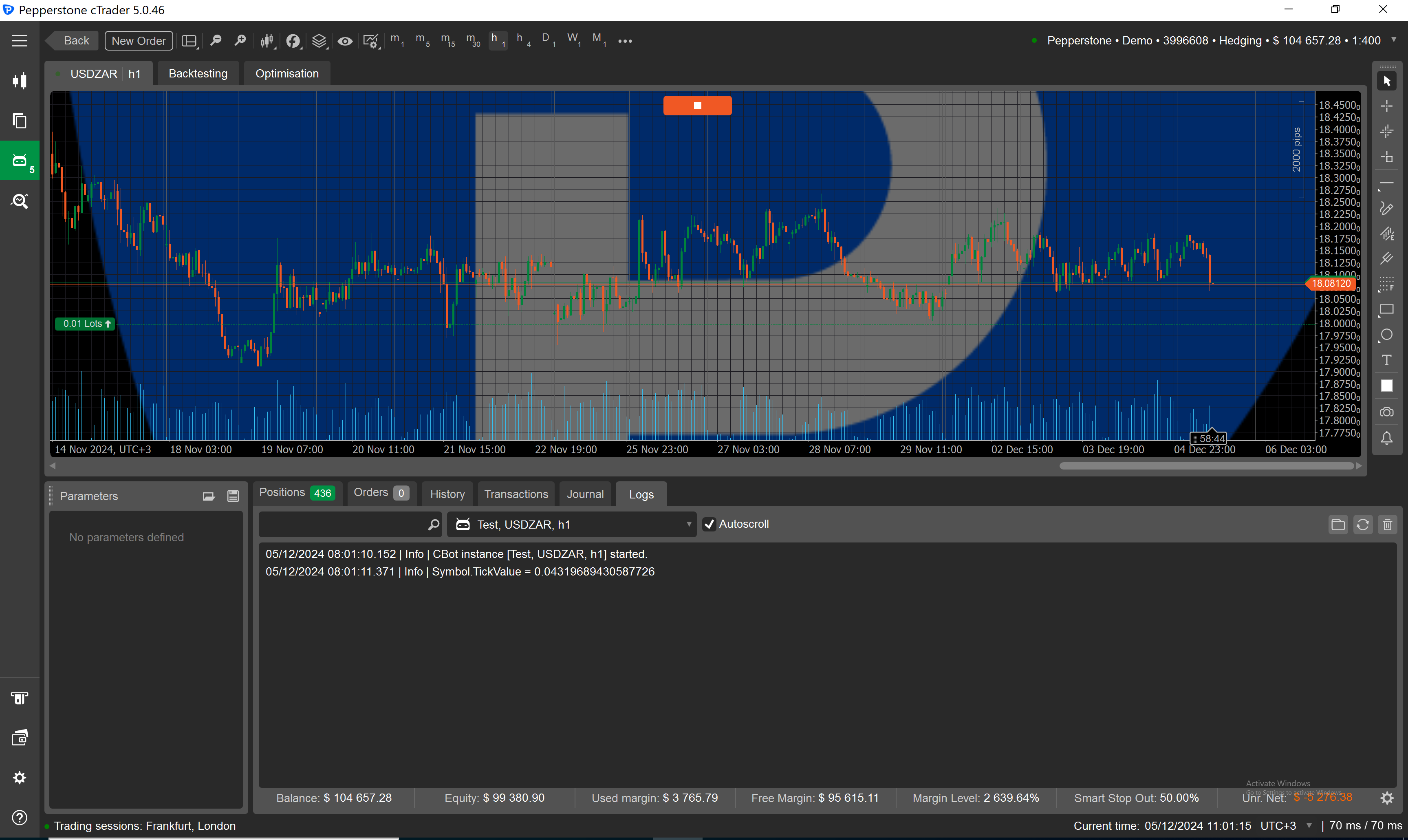Open the chart layout mode dropdown
The width and height of the screenshot is (1408, 840).
coord(189,41)
